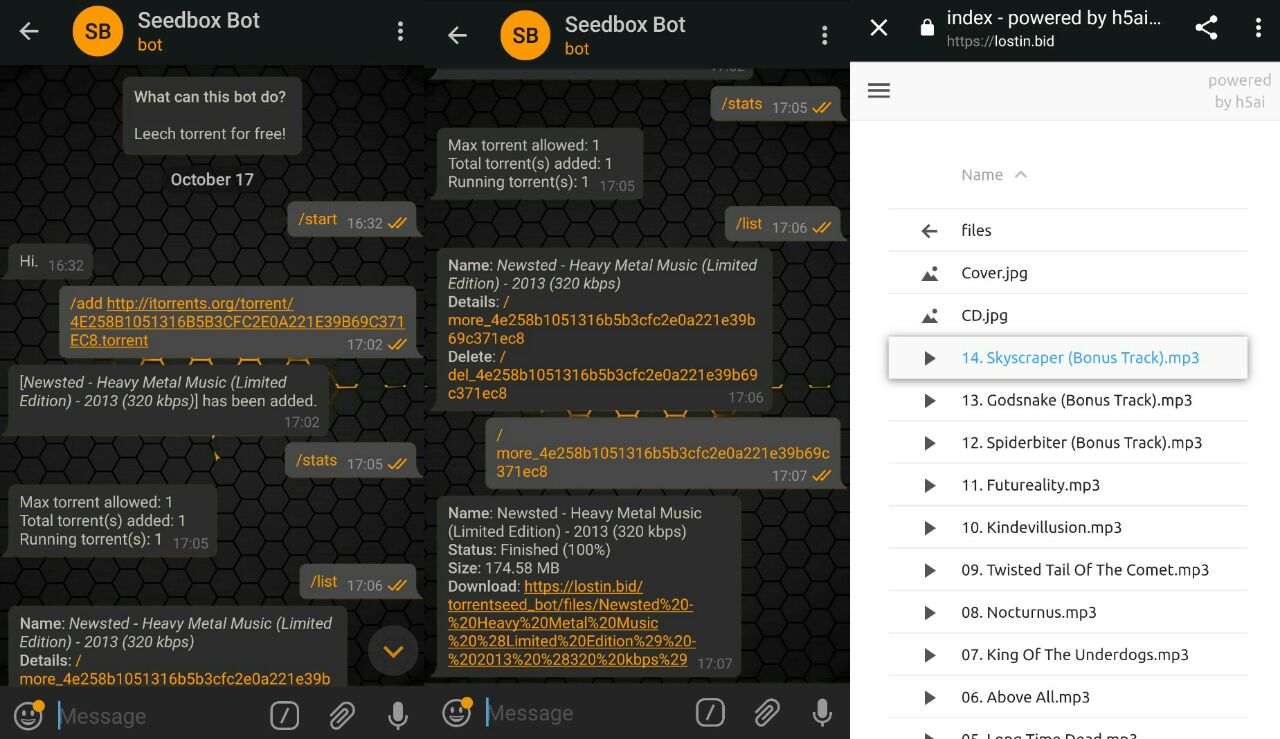
Task: Tap the sent '/start' message
Action: 353,221
